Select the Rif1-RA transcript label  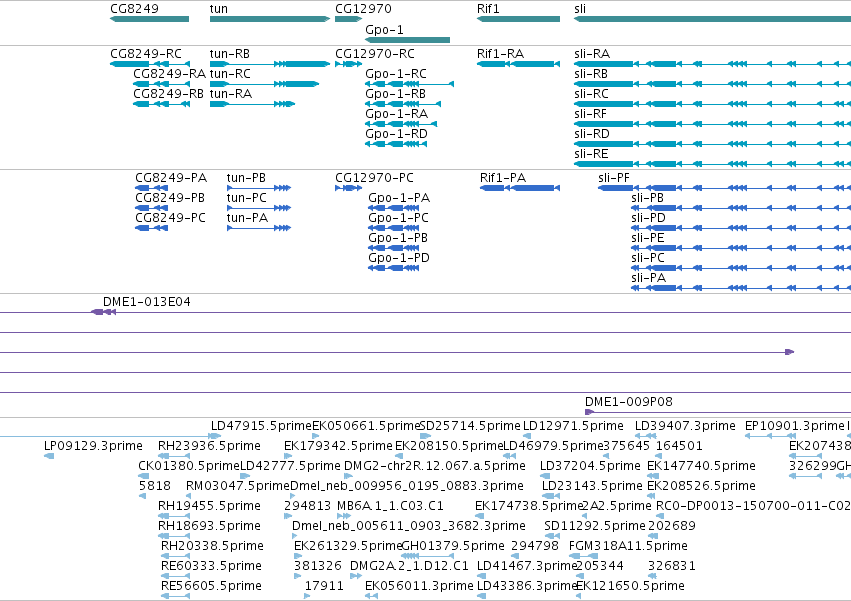(500, 54)
